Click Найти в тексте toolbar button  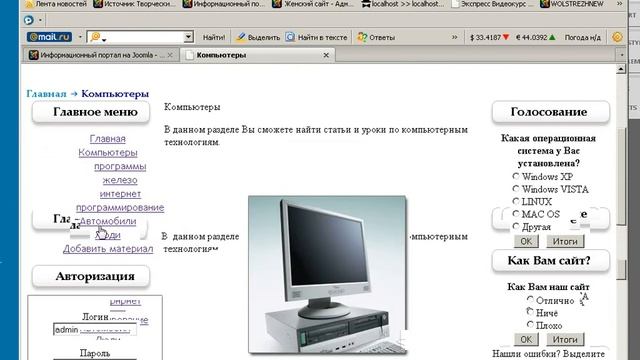click(316, 37)
